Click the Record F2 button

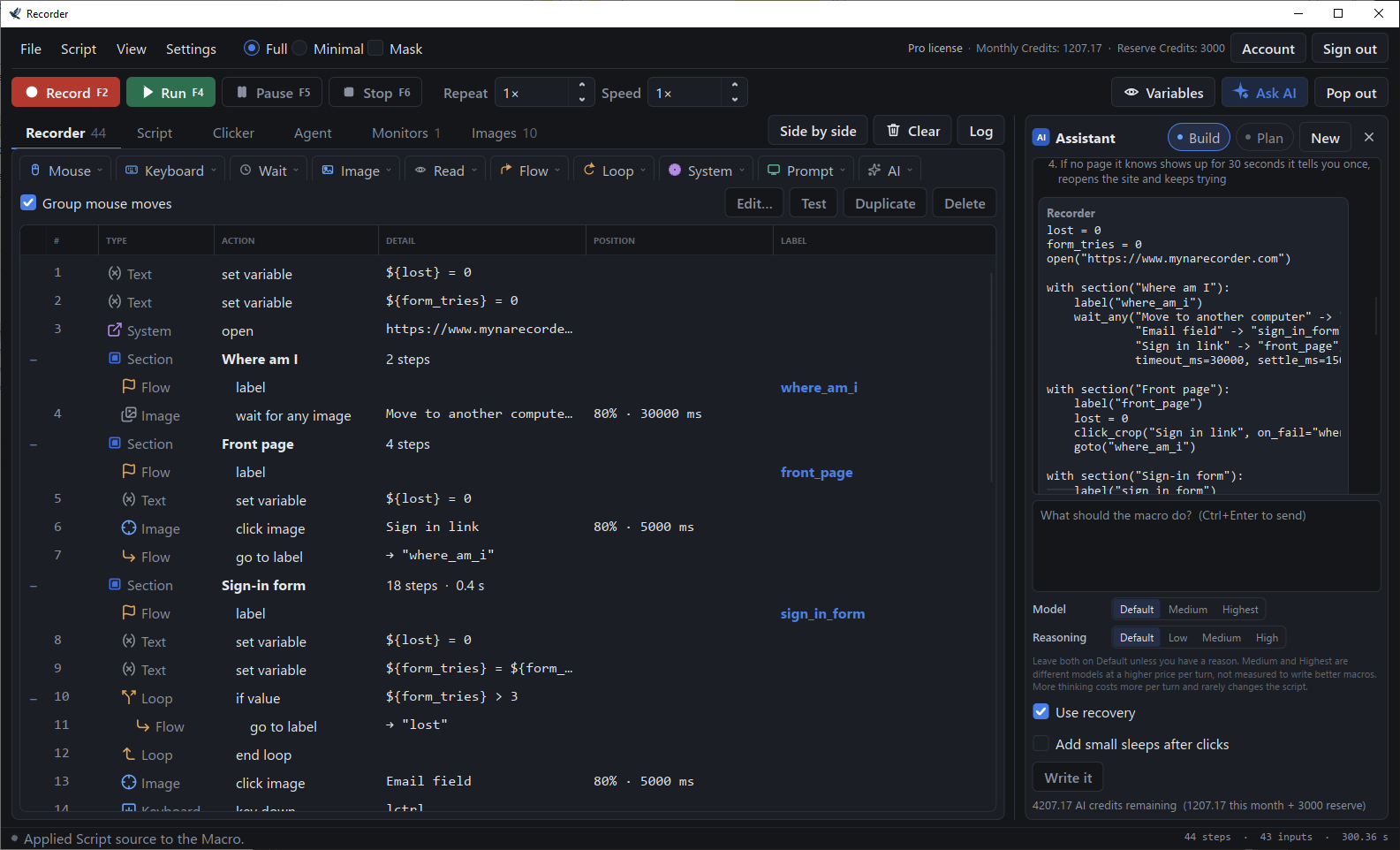66,93
